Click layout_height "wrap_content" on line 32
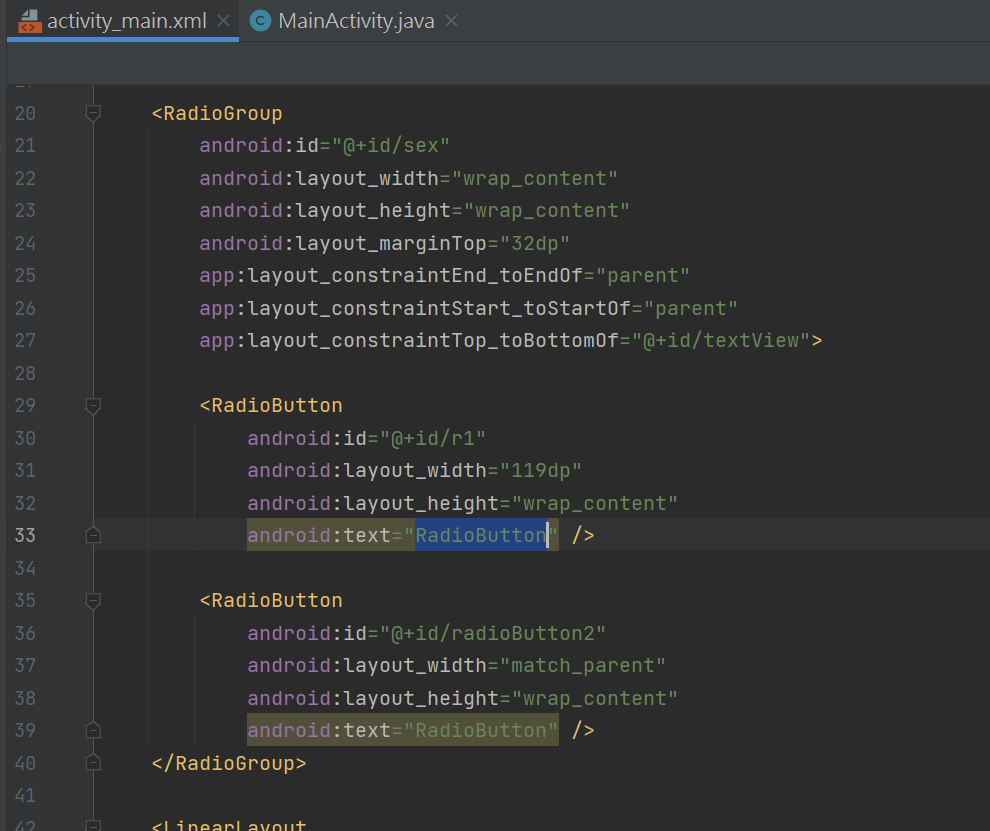The height and width of the screenshot is (831, 990). coord(594,503)
